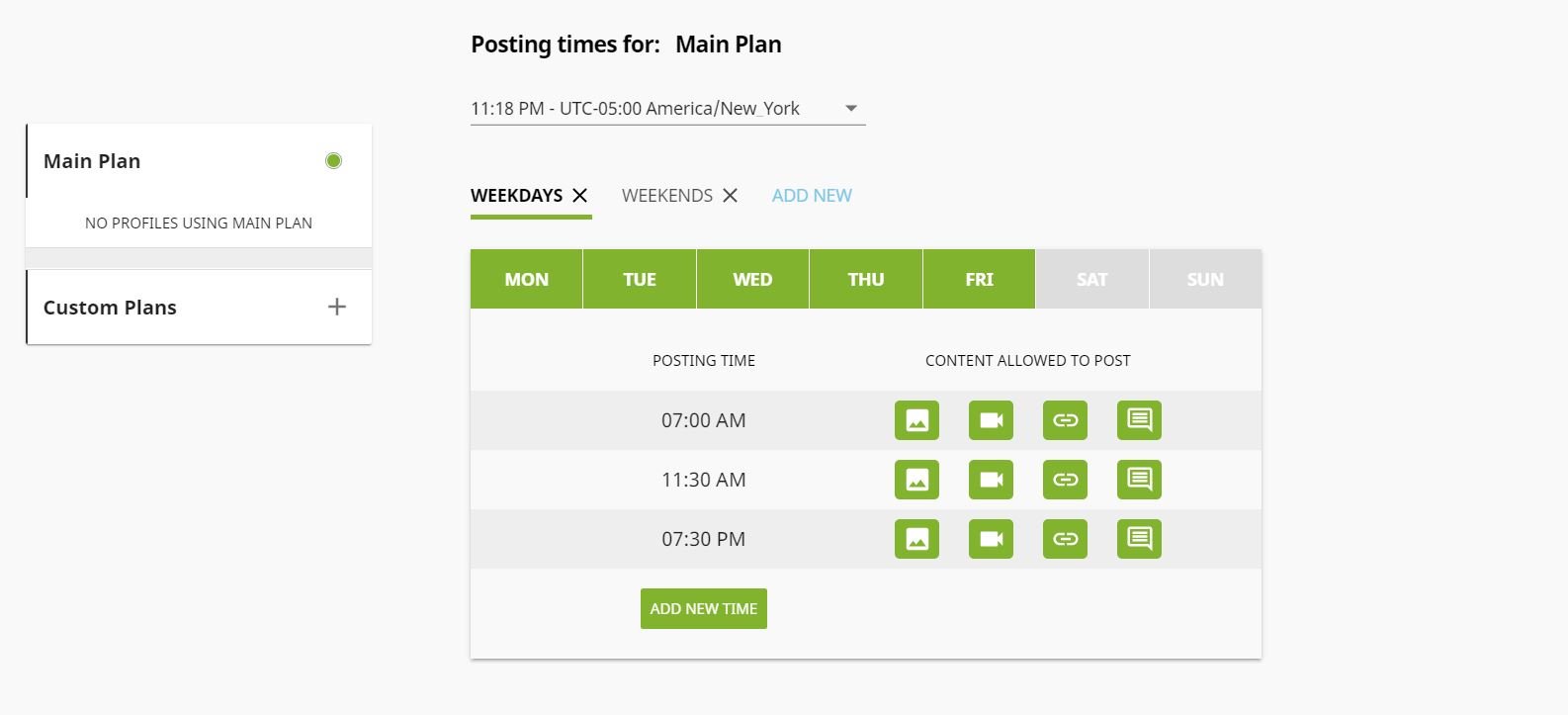Enable the SAT day toggle
The image size is (1568, 715).
point(1092,279)
